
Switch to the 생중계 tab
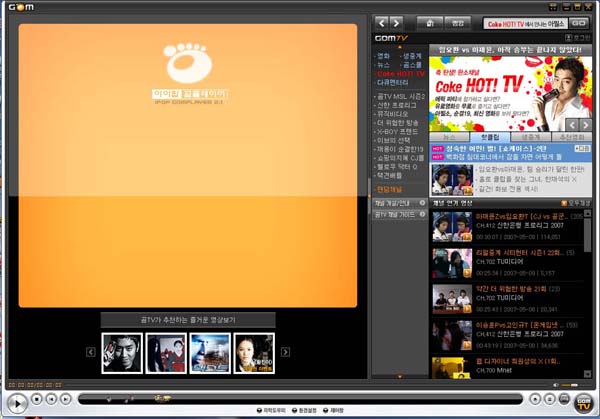pos(530,137)
